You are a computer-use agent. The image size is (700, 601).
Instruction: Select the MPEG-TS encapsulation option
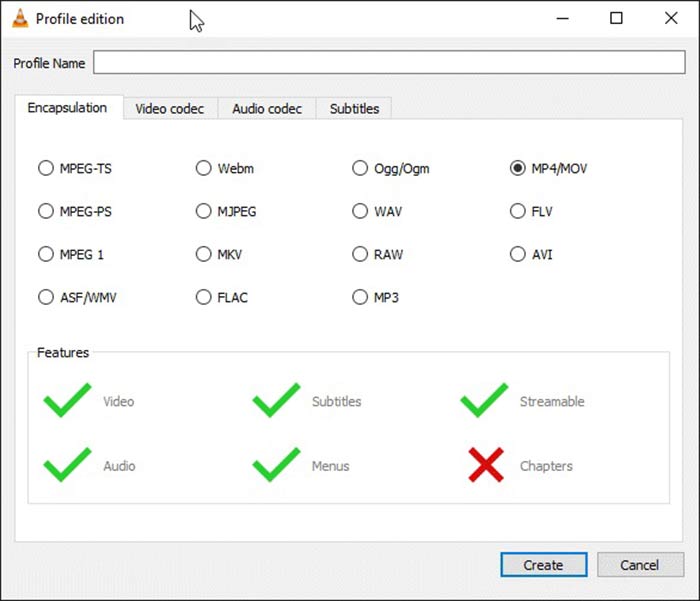click(x=46, y=168)
